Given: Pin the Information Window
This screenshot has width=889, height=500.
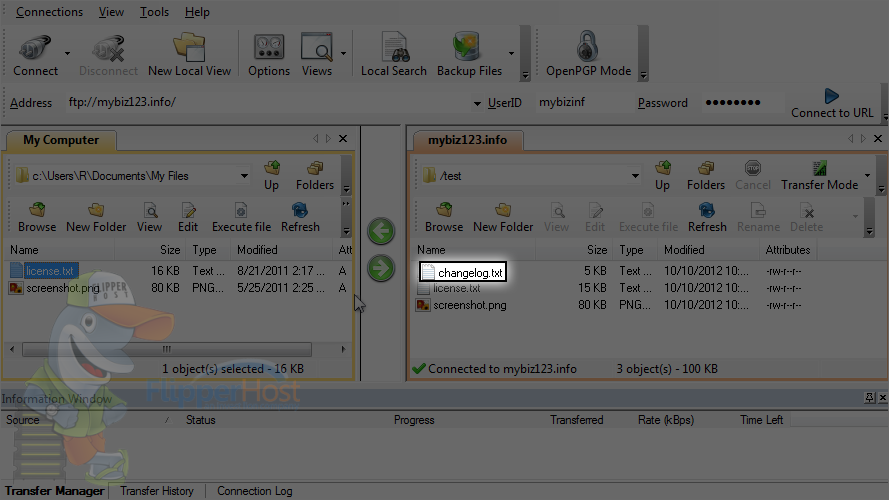Looking at the screenshot, I should [x=870, y=398].
